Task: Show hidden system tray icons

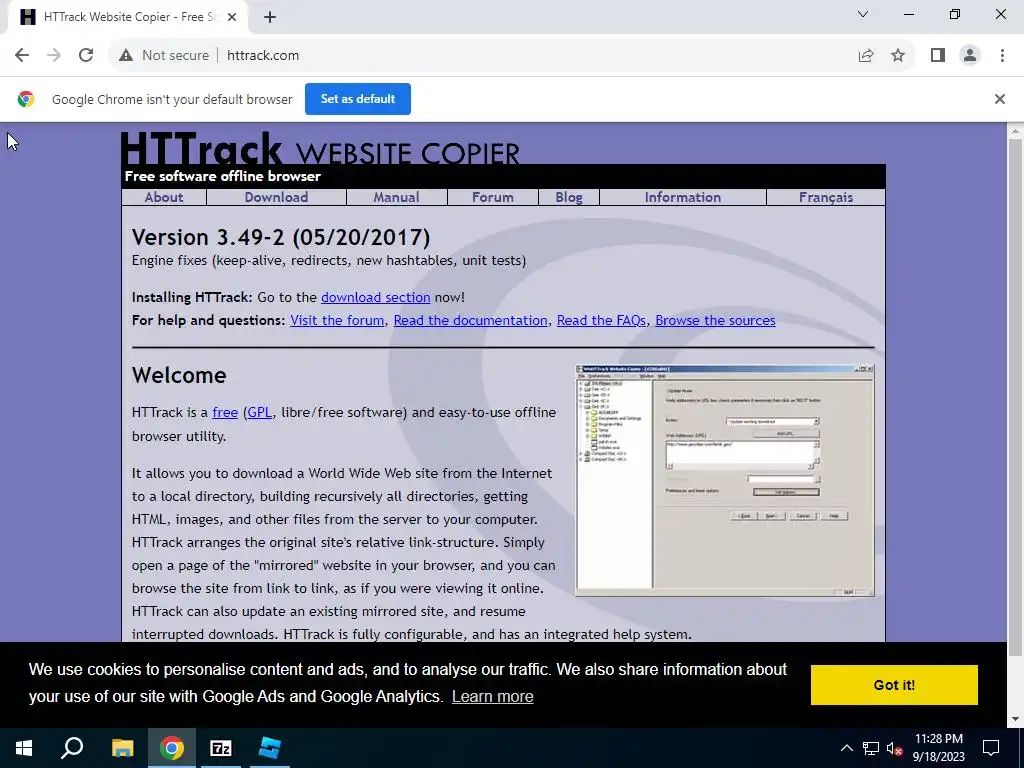Action: [846, 748]
